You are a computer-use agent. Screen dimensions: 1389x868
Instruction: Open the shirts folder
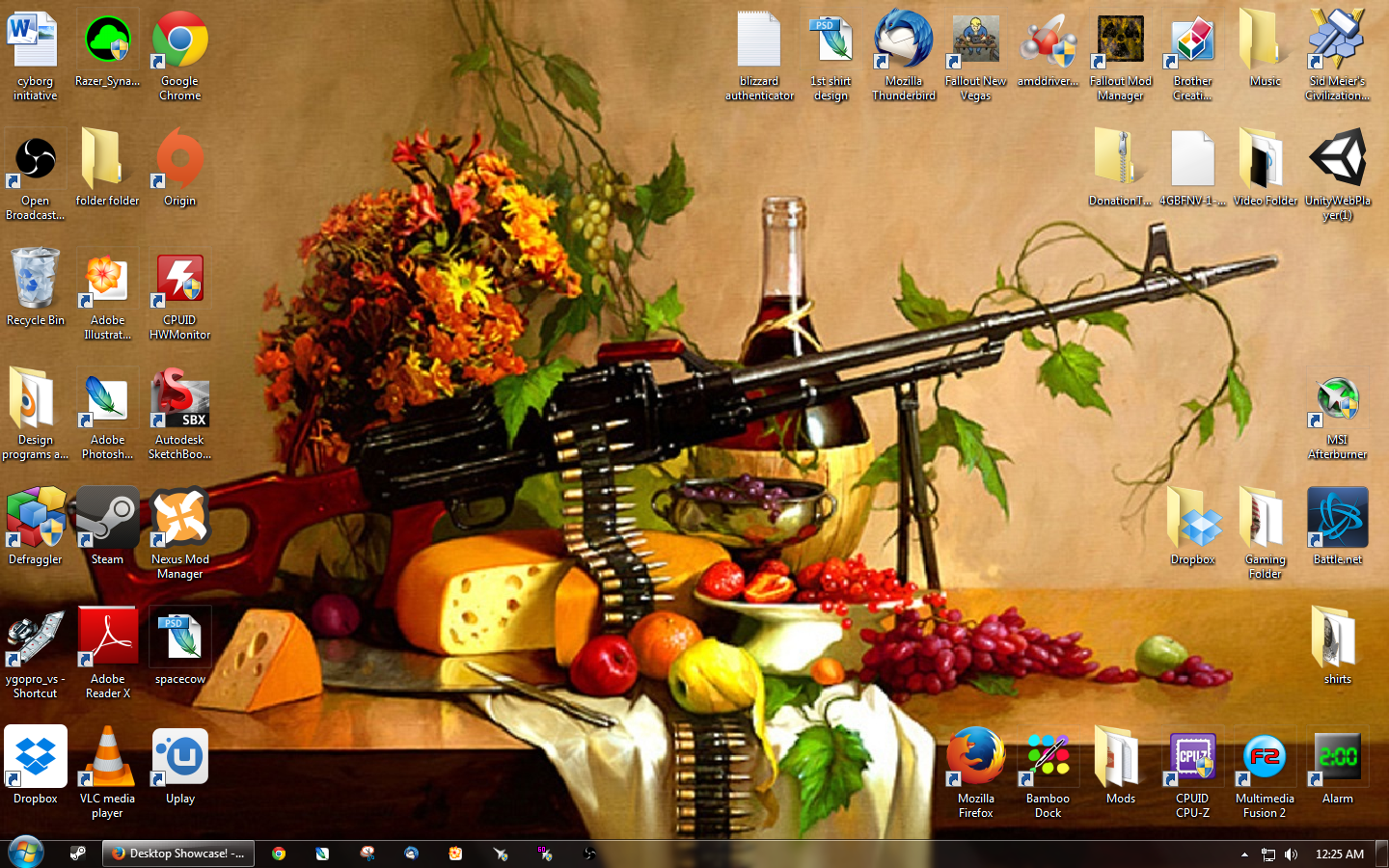pyautogui.click(x=1338, y=647)
